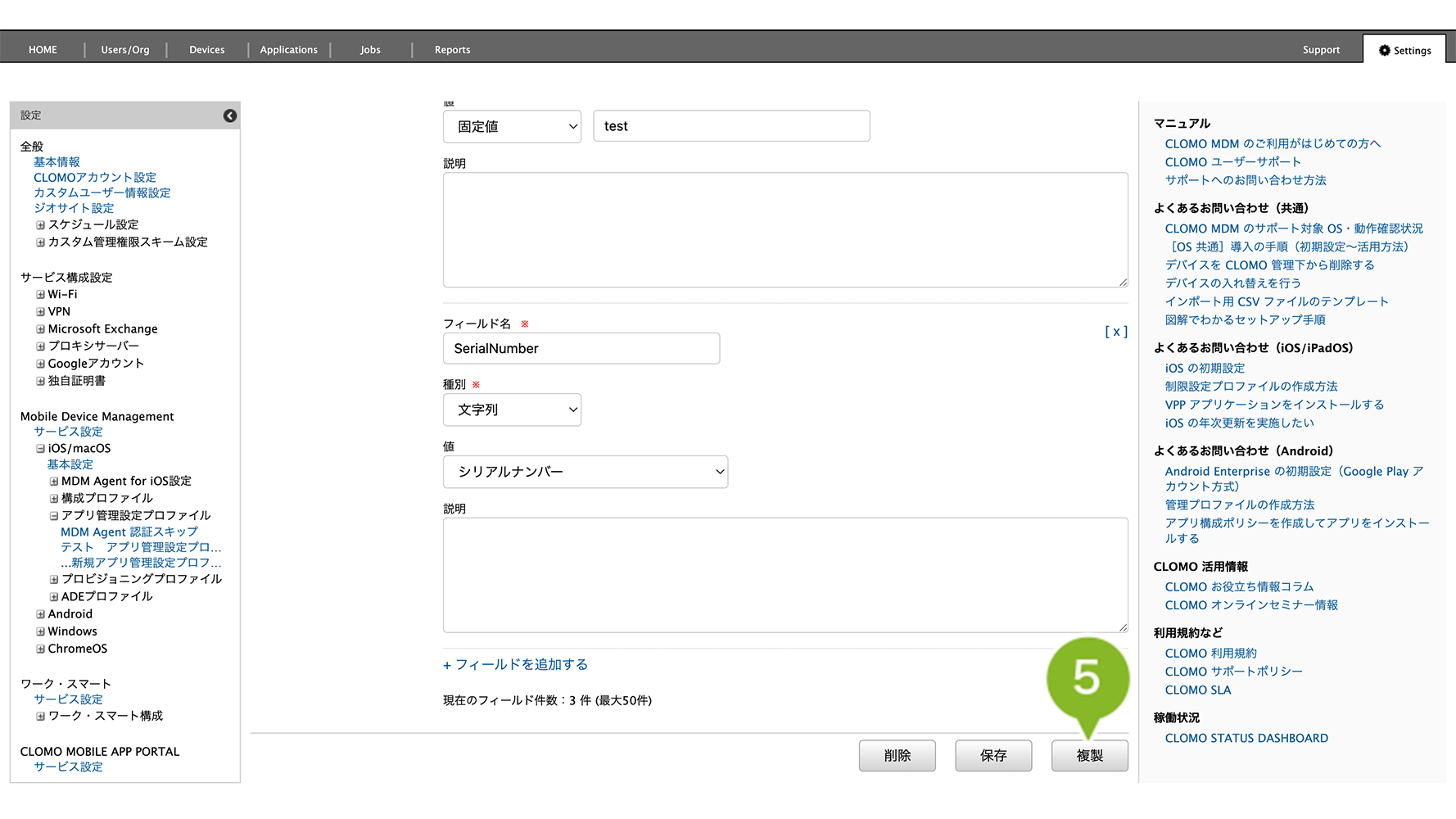Select MDM Agent 認証スキップ profile

click(129, 532)
